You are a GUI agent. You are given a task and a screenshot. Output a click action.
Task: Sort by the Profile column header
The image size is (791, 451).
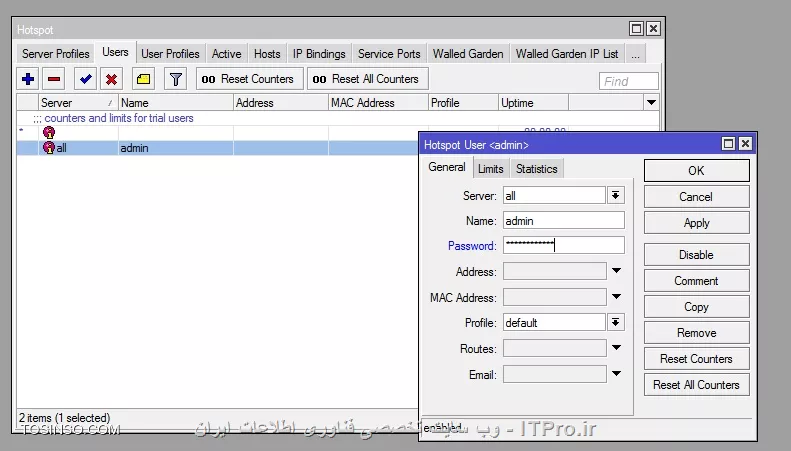pos(463,102)
